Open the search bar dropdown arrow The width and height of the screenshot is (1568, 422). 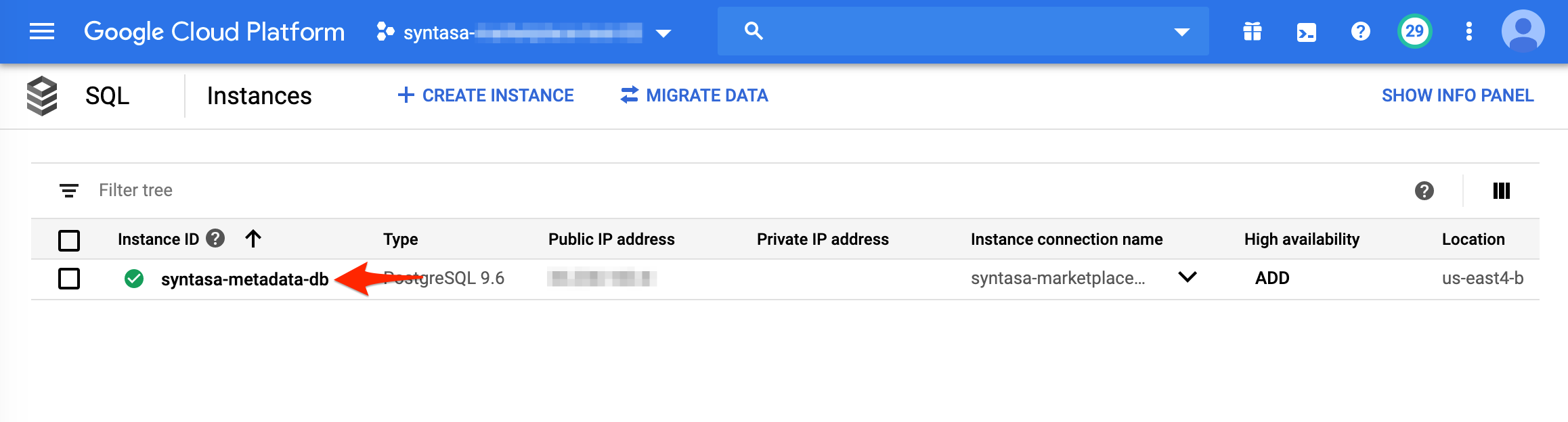coord(1181,32)
